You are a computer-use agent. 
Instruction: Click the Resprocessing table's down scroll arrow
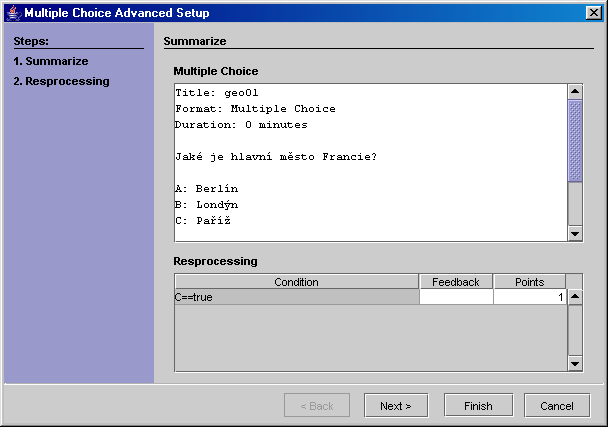[575, 364]
